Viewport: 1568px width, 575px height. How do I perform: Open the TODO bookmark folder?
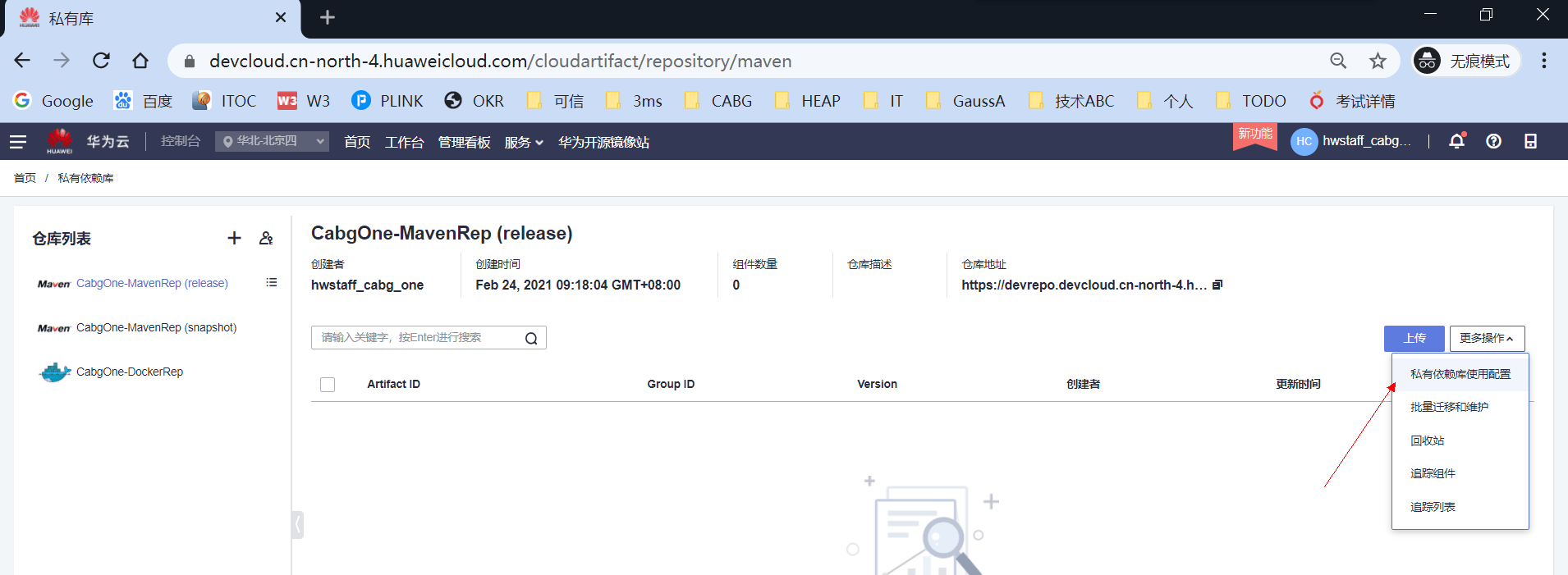(x=1251, y=101)
